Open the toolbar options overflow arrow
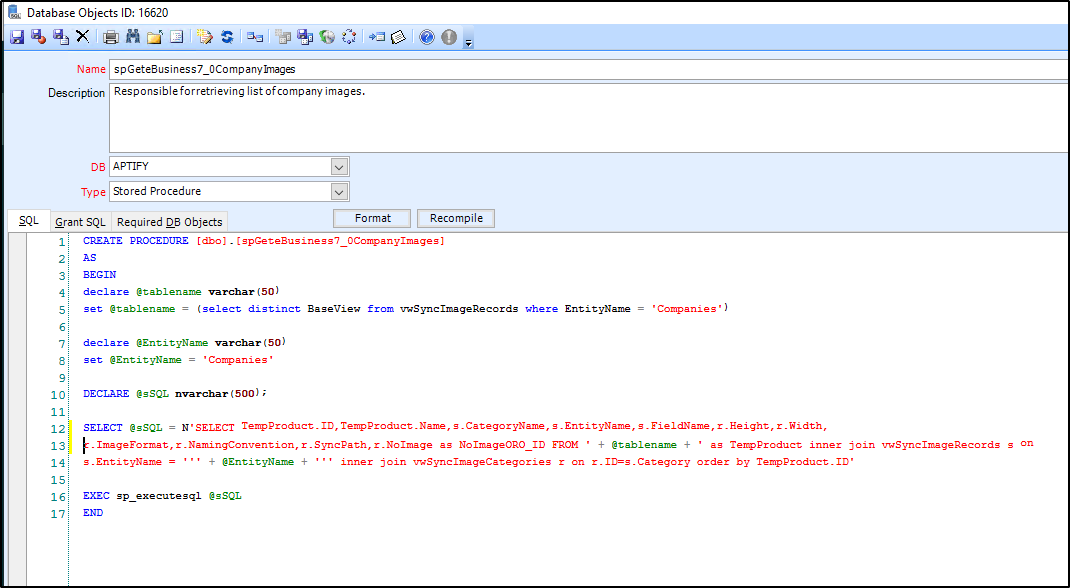 [468, 42]
